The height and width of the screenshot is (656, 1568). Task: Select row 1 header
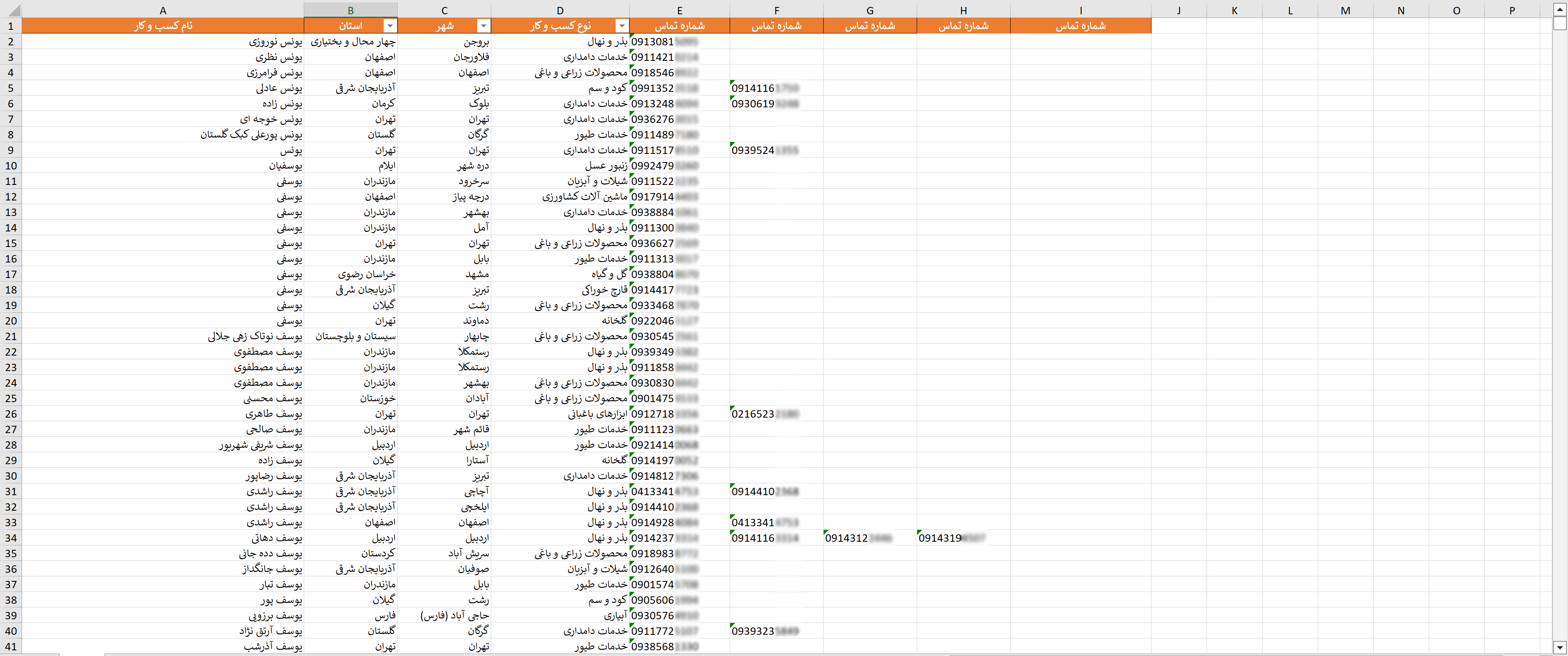(11, 26)
